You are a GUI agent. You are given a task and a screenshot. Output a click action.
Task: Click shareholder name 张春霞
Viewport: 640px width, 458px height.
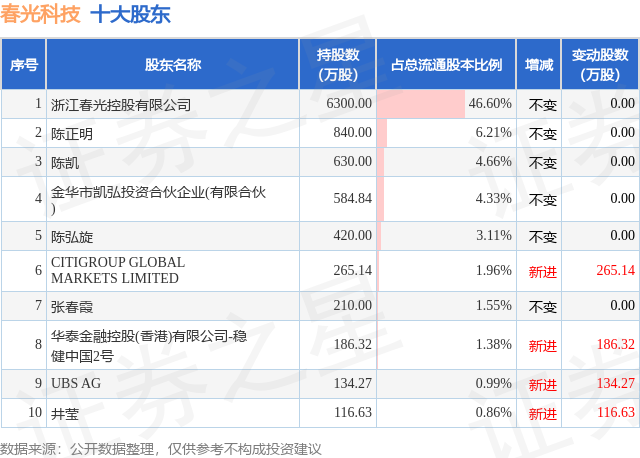pyautogui.click(x=71, y=306)
